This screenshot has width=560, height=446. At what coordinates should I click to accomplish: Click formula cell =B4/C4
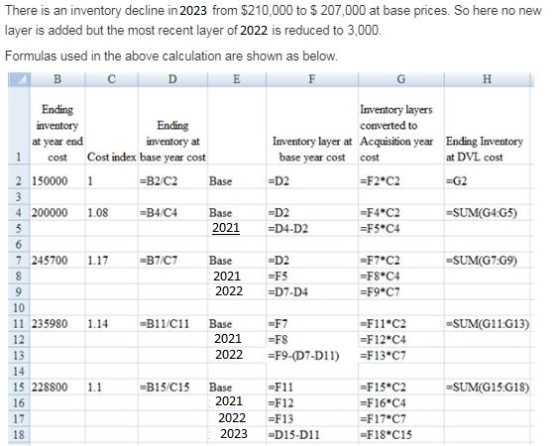click(x=172, y=213)
